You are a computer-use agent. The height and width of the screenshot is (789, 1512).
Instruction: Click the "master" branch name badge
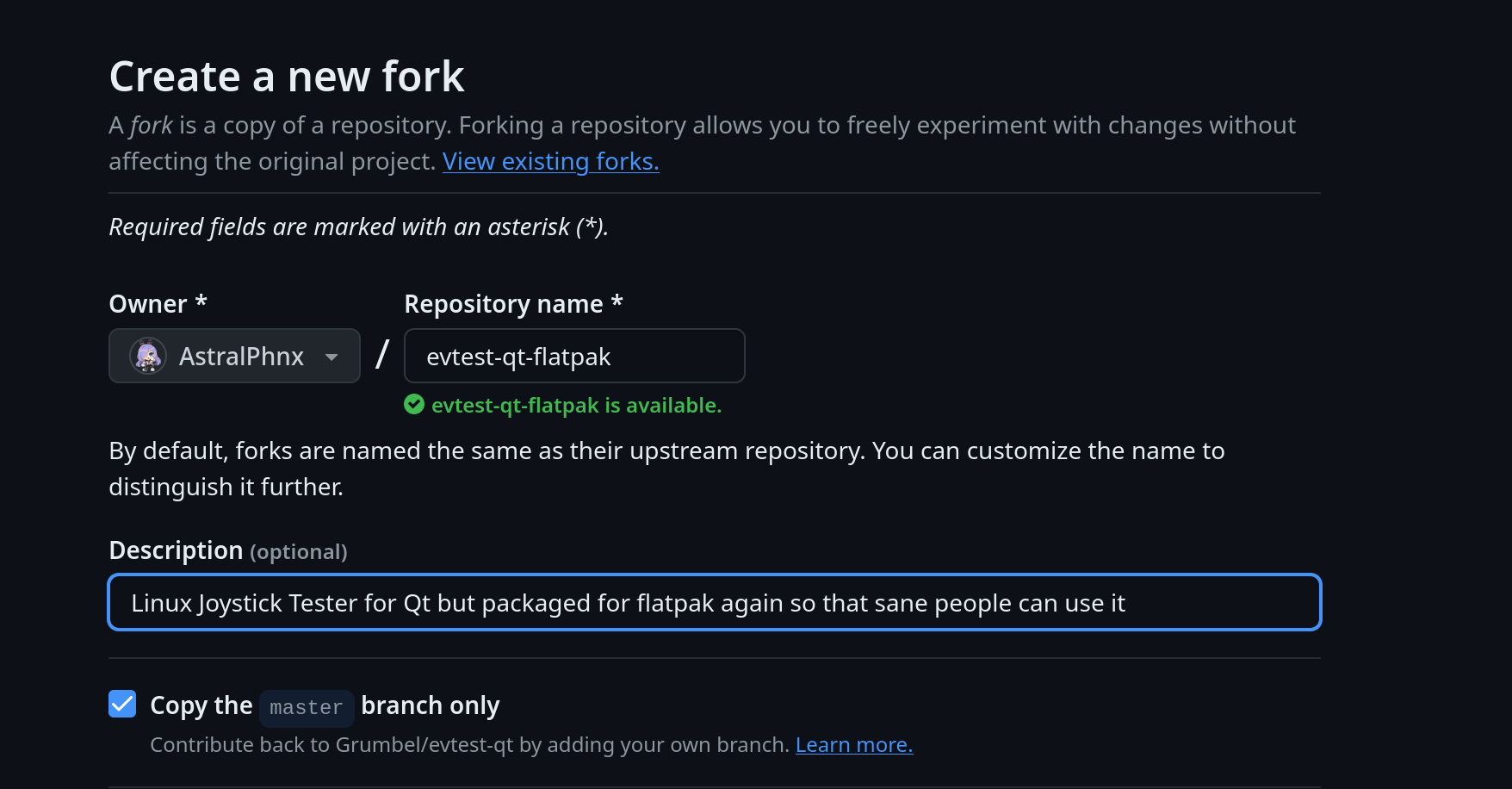pyautogui.click(x=306, y=707)
